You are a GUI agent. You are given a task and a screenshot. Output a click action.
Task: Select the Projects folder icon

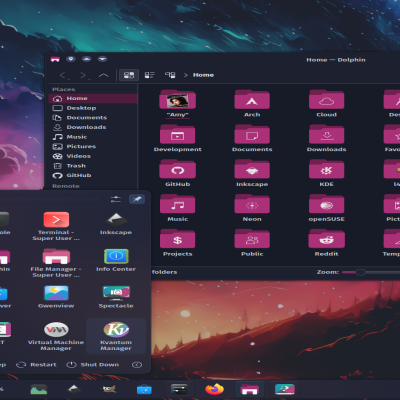pyautogui.click(x=178, y=239)
